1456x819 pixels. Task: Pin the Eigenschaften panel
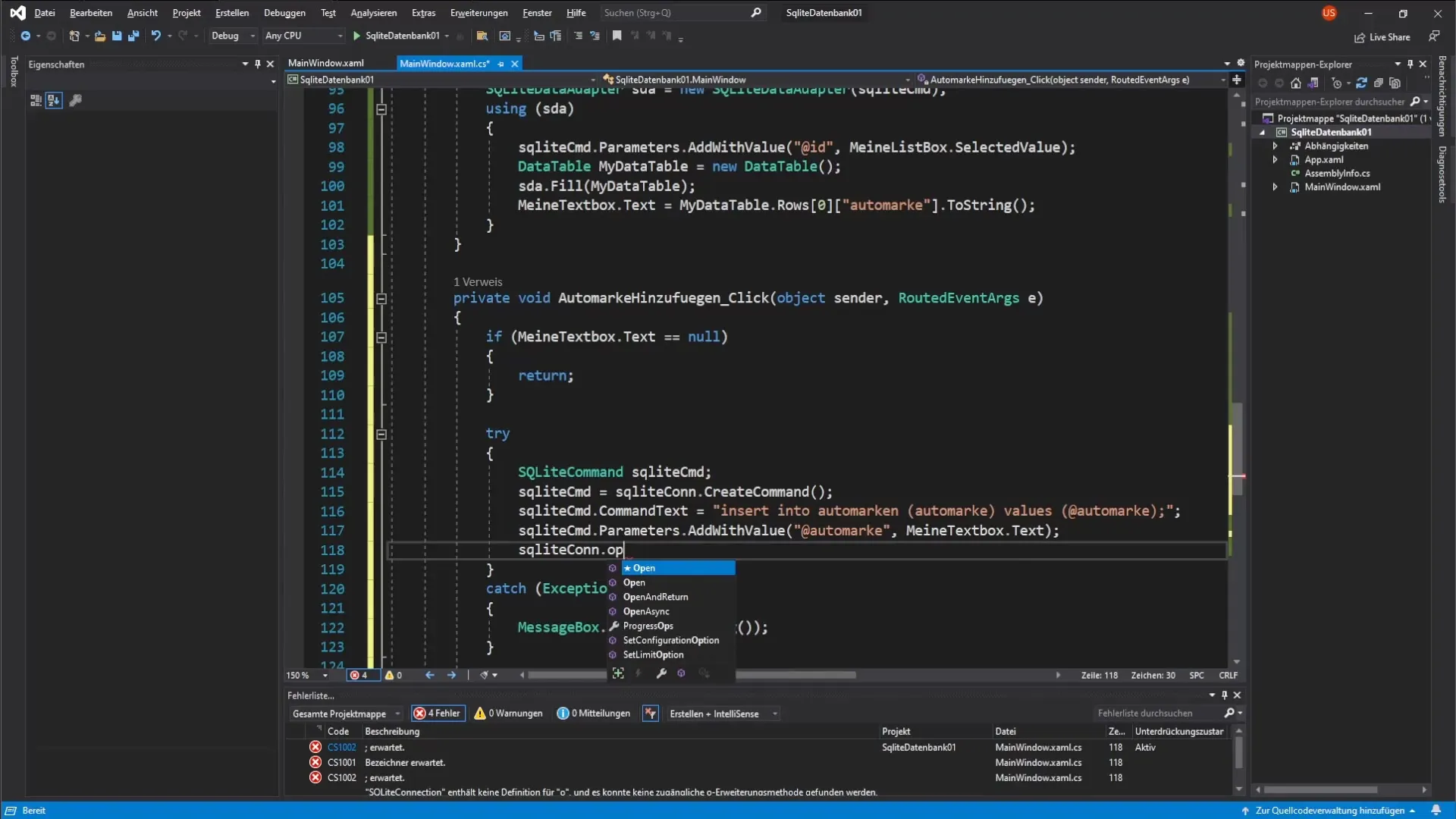[258, 64]
